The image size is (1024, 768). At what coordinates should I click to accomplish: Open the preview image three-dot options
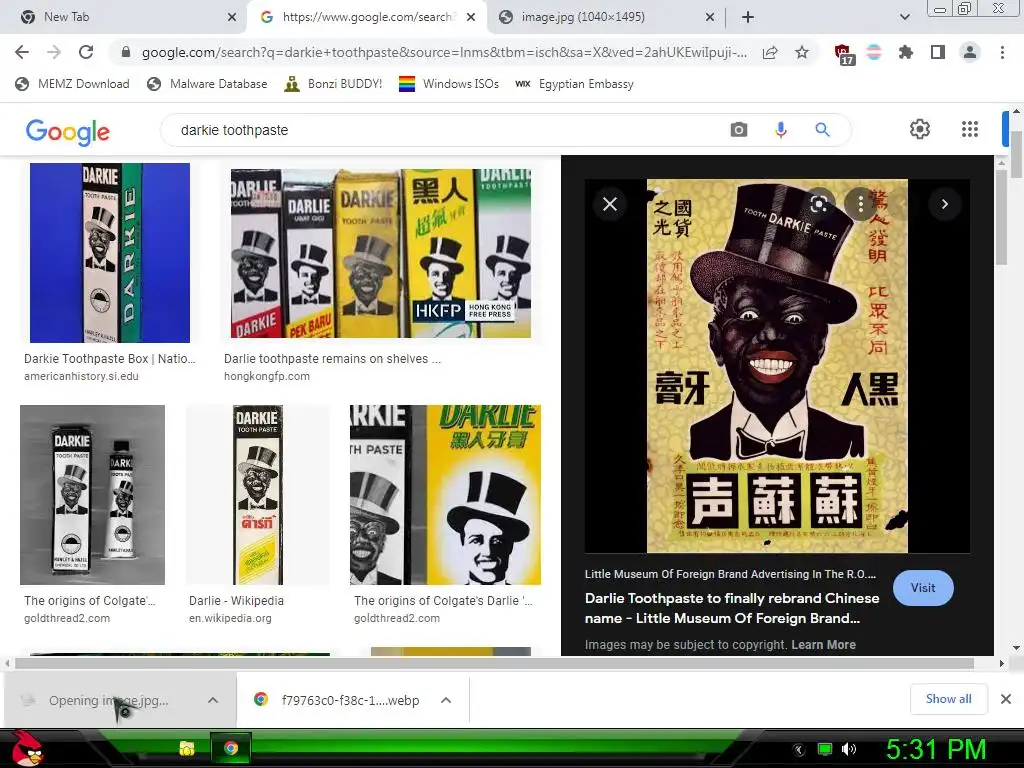coord(861,204)
